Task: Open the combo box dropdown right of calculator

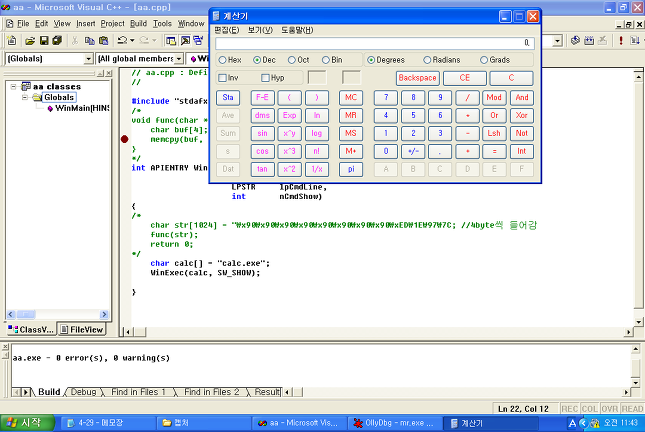Action: 557,41
